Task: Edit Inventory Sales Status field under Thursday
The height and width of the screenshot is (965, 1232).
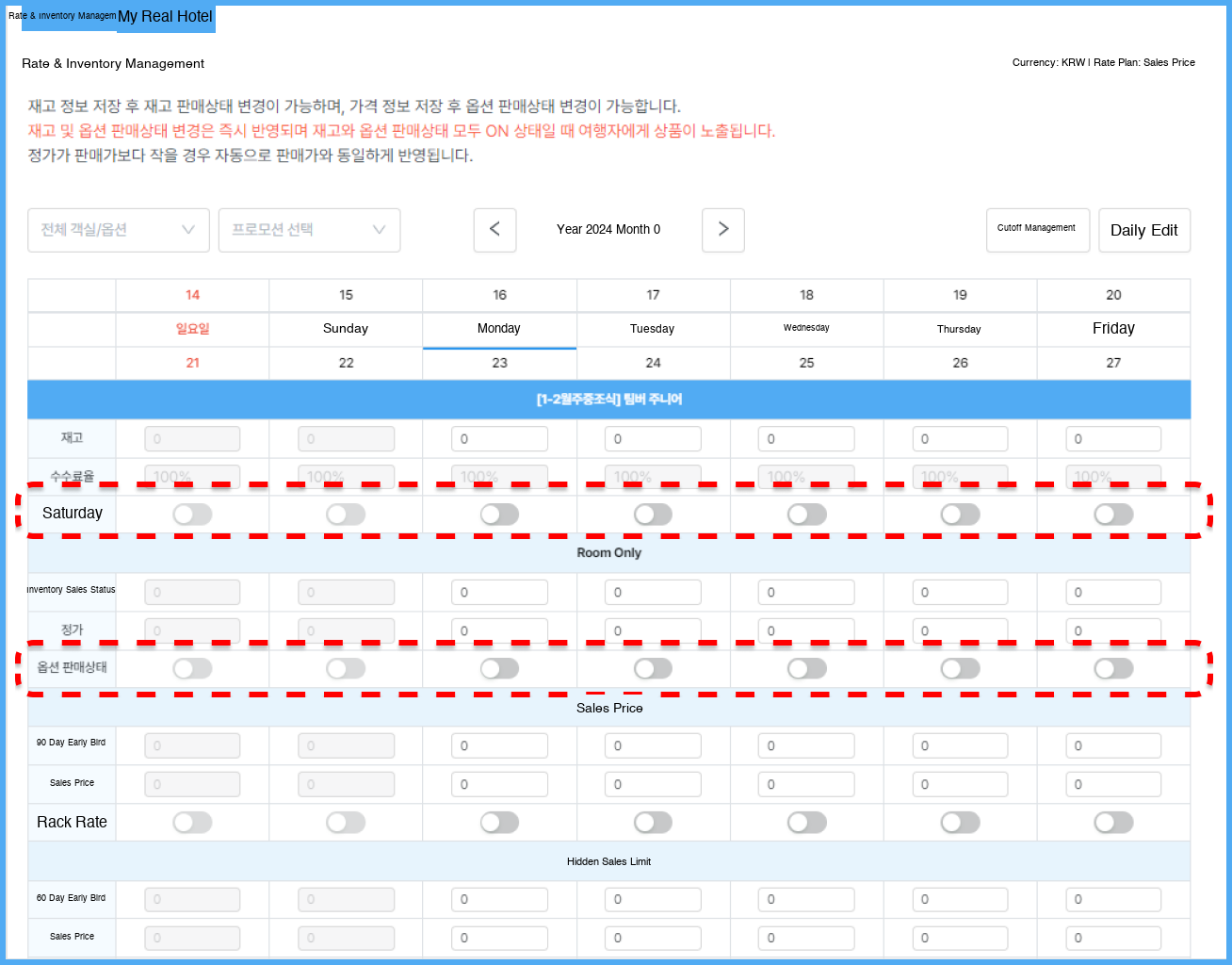Action: coord(960,593)
